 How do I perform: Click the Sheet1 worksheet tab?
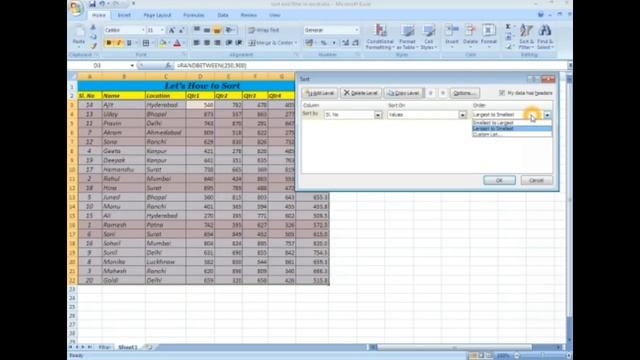point(128,347)
